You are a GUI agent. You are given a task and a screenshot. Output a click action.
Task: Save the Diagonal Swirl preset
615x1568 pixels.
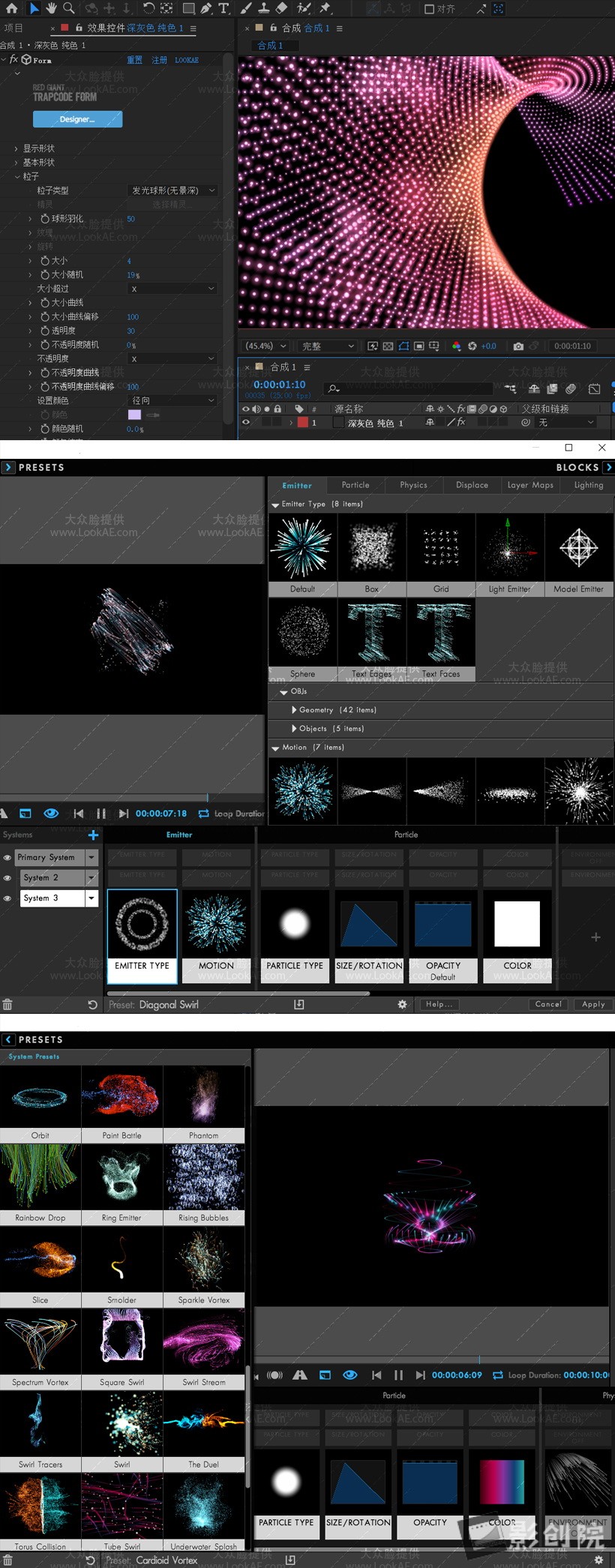point(299,1005)
